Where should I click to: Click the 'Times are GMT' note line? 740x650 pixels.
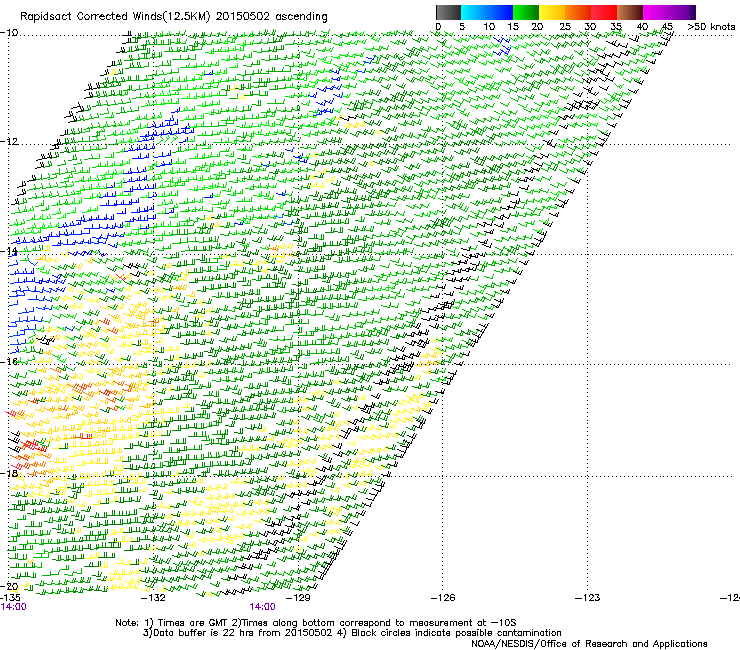pos(316,623)
